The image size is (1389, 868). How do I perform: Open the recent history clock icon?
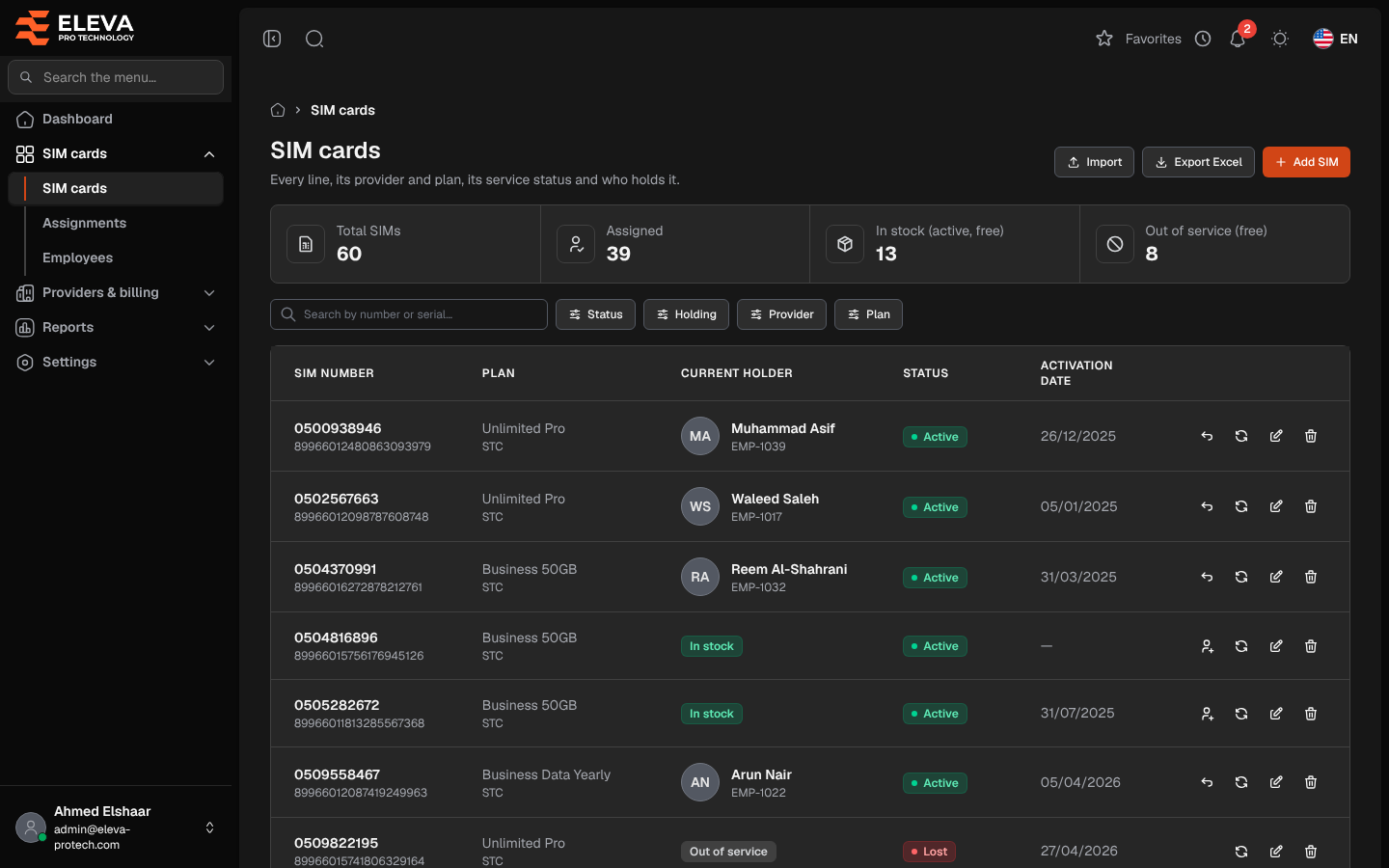[1203, 39]
